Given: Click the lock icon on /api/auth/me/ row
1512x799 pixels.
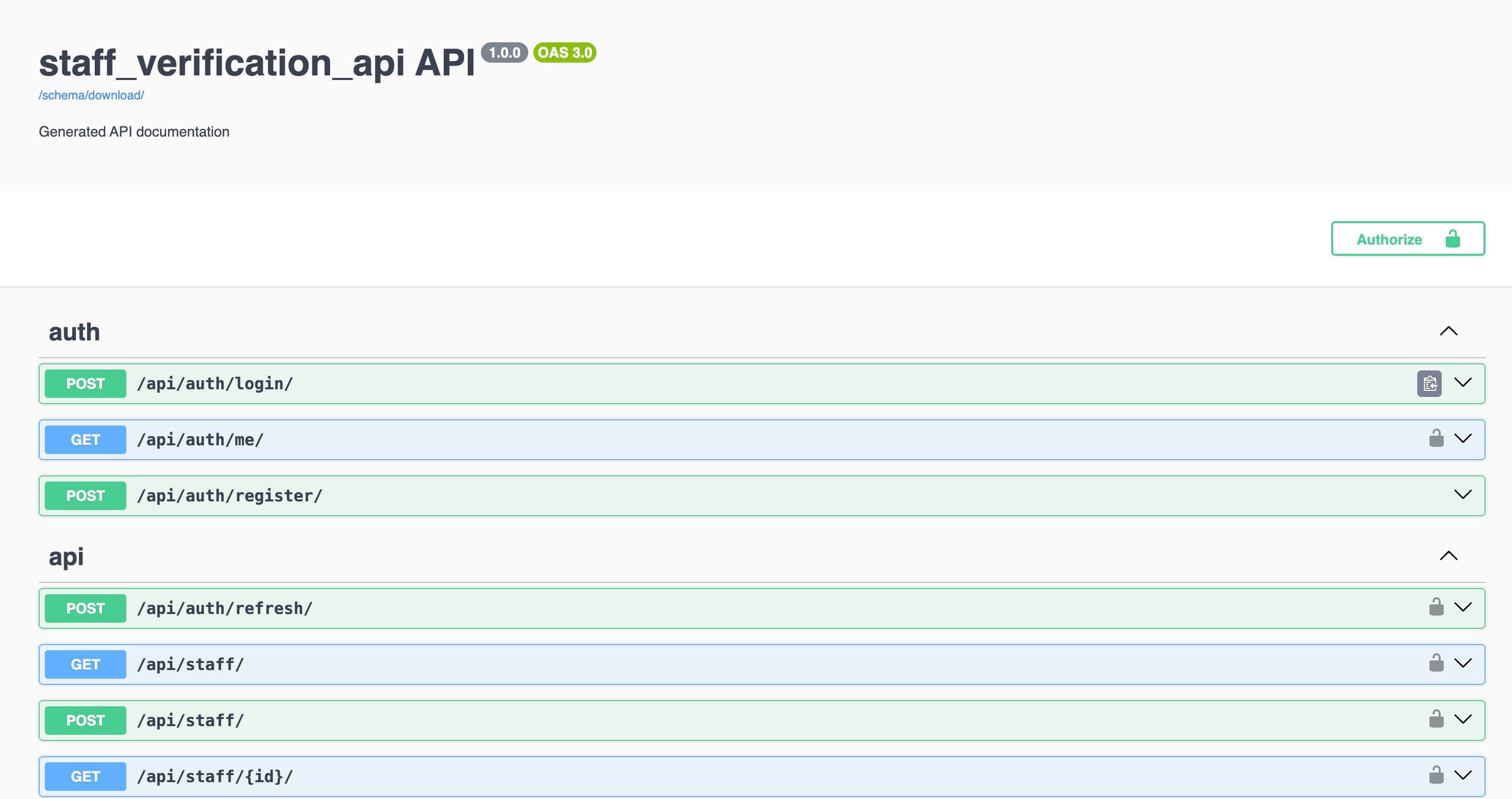Looking at the screenshot, I should pyautogui.click(x=1436, y=439).
